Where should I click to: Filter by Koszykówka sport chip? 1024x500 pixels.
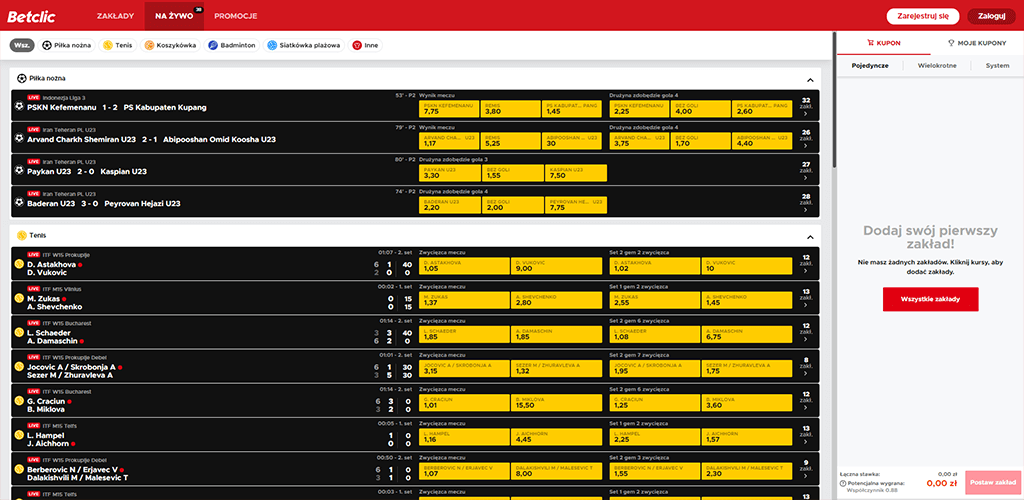[171, 46]
